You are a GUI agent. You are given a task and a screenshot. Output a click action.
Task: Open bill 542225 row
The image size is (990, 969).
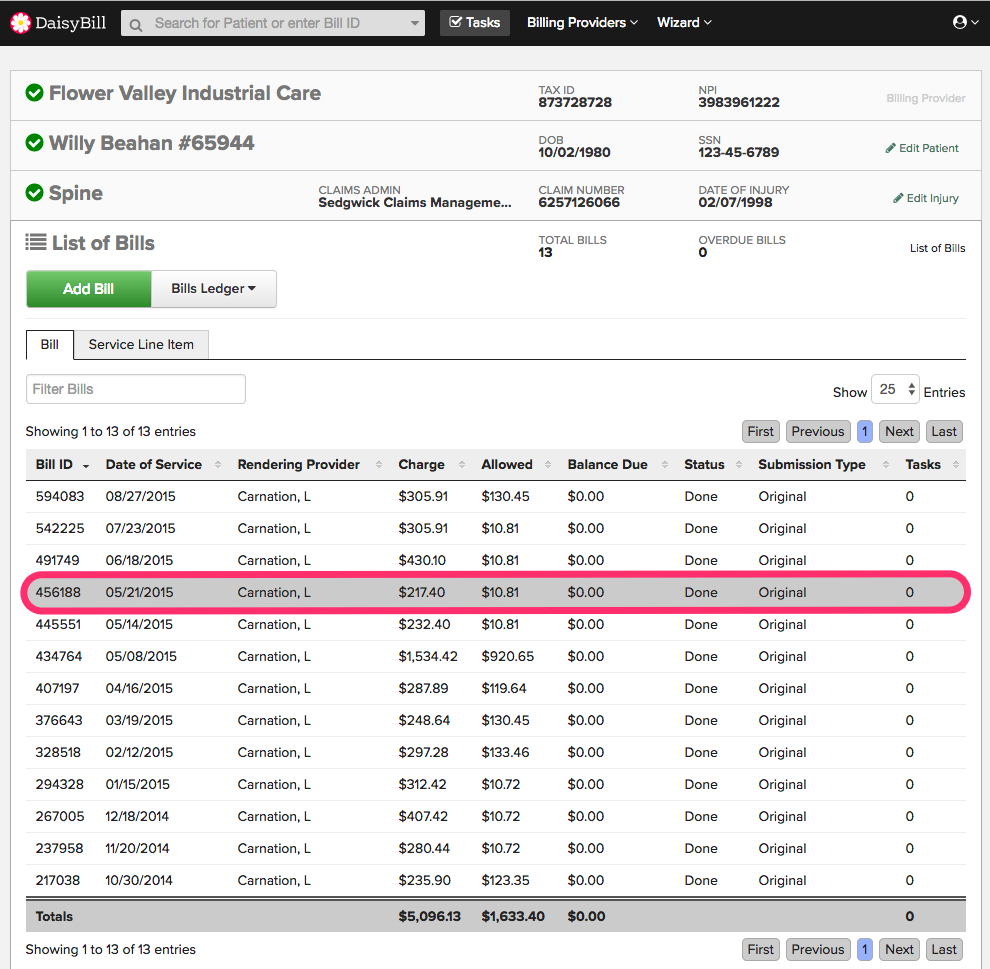(x=496, y=528)
